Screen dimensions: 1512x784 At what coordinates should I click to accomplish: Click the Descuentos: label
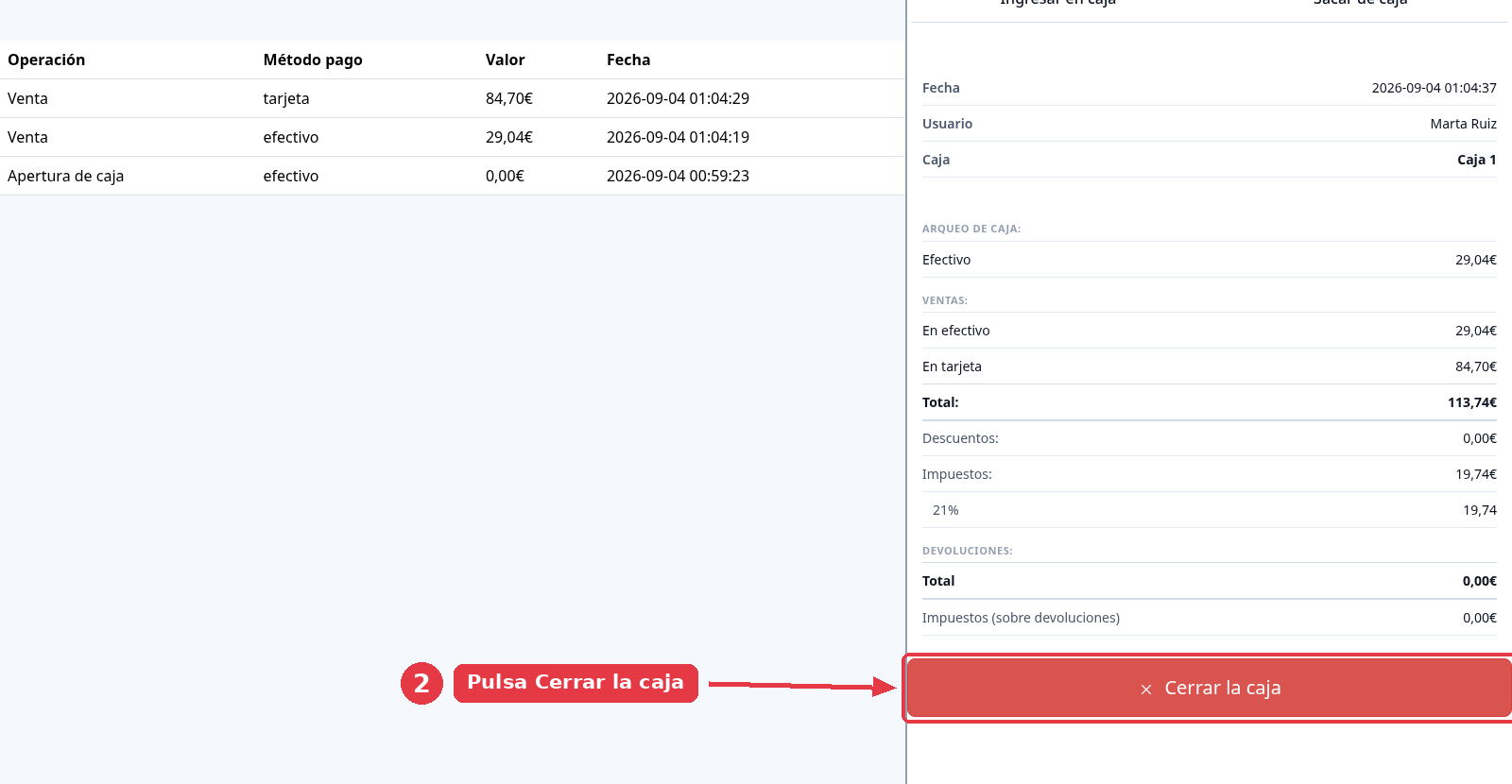point(960,438)
